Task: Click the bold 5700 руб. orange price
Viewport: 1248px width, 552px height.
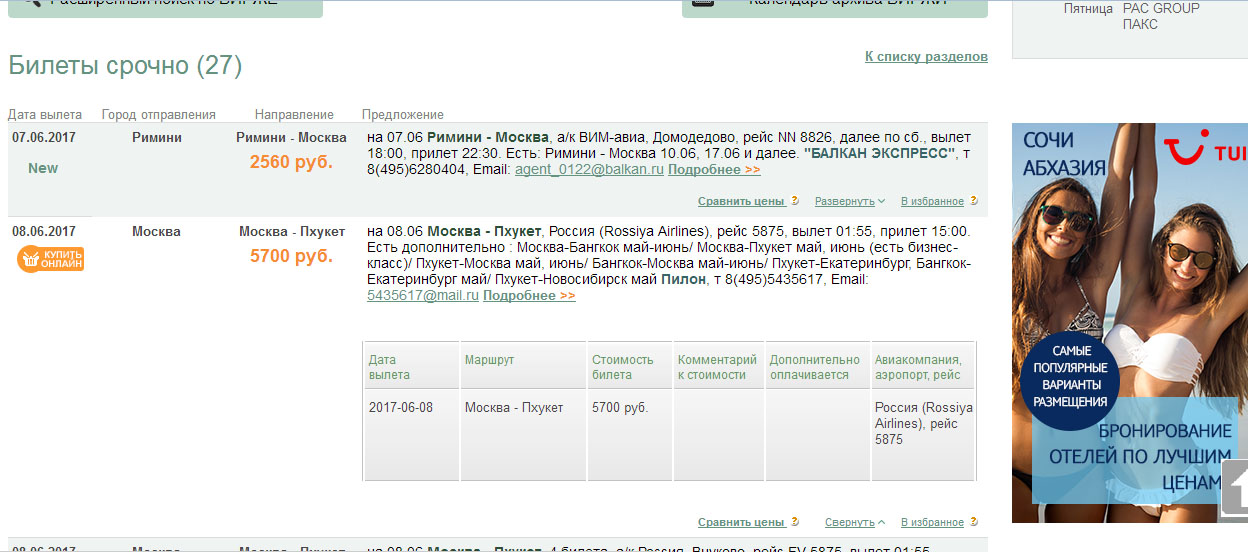Action: click(291, 256)
